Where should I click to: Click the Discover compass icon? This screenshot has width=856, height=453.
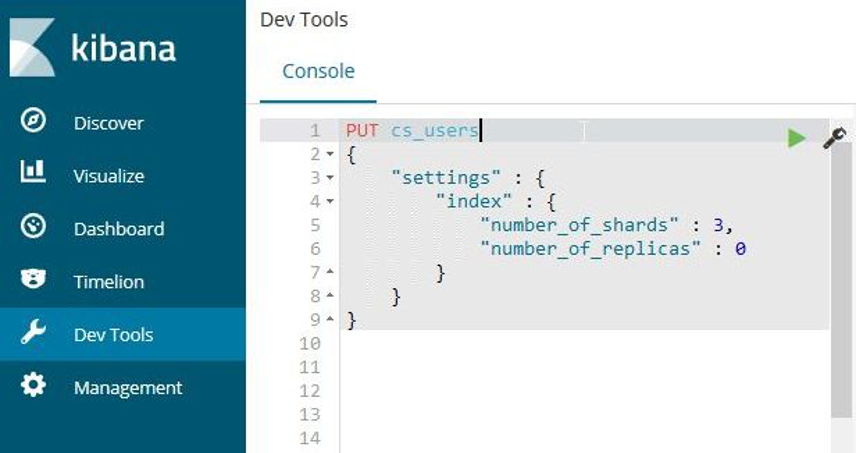pyautogui.click(x=33, y=122)
